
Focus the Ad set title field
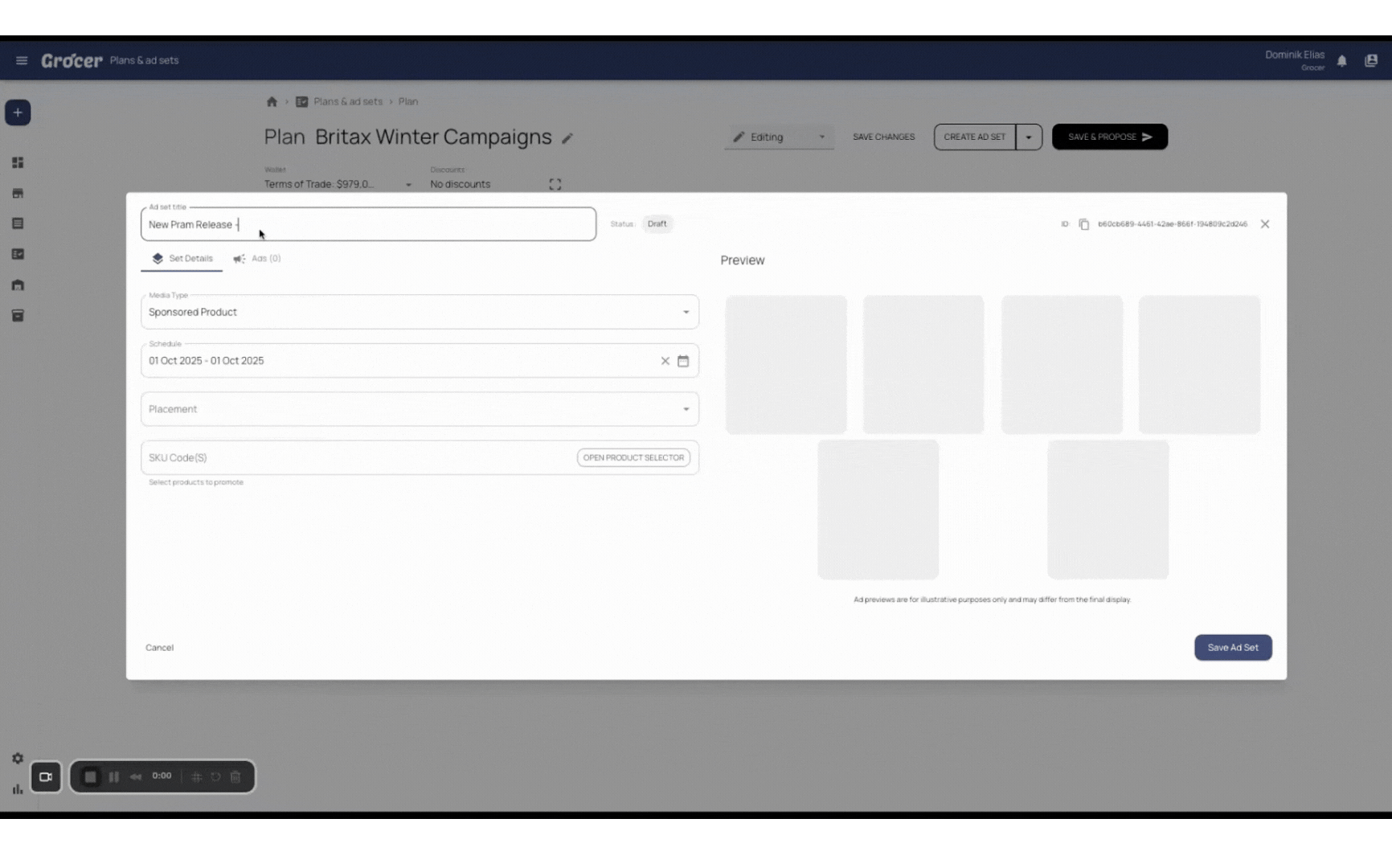click(x=368, y=224)
